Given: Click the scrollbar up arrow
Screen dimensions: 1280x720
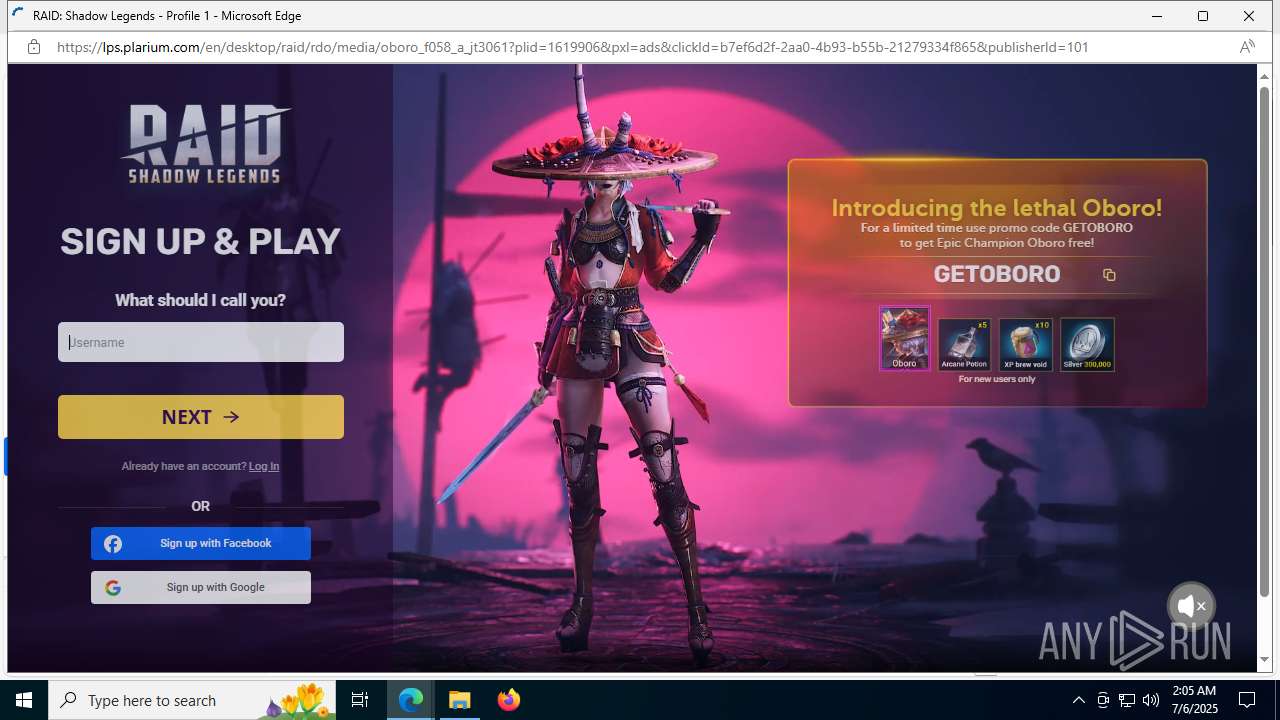Looking at the screenshot, I should coord(1264,76).
